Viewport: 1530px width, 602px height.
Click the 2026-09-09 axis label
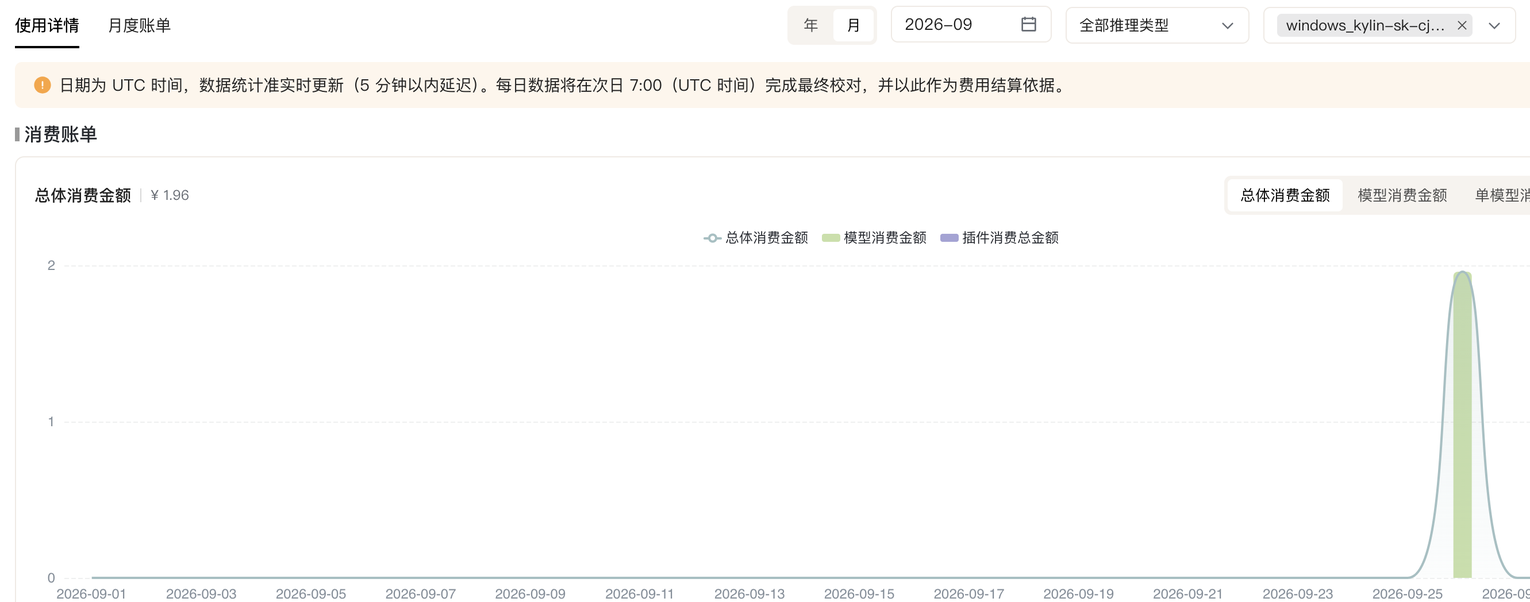click(x=530, y=593)
